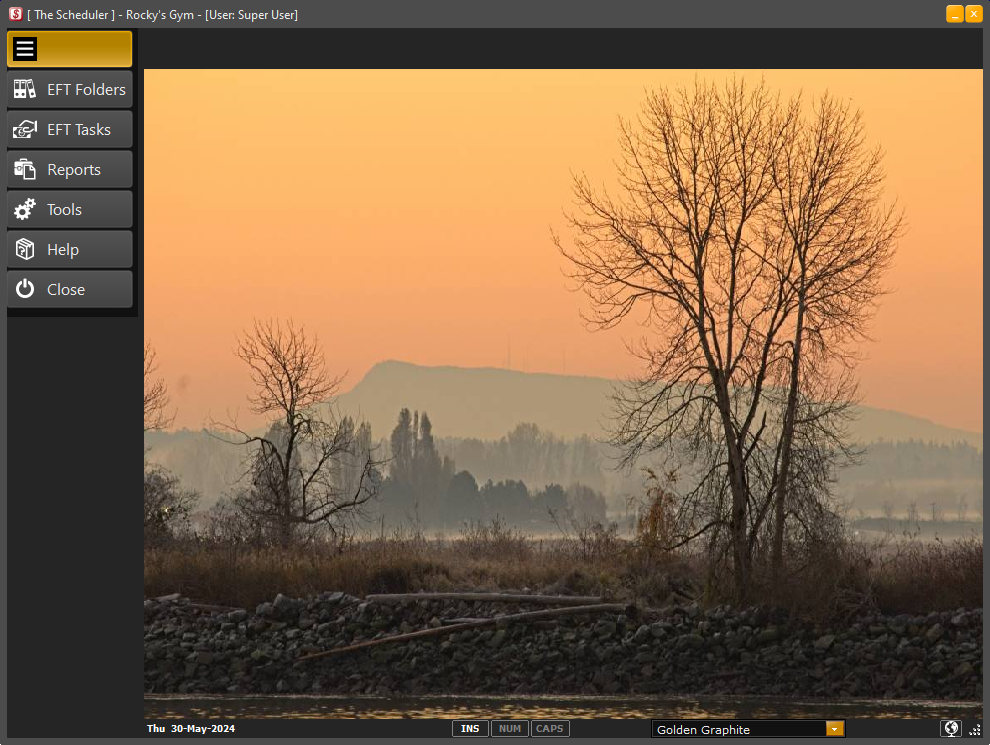Expand the Golden Graphite theme dropdown arrow
990x745 pixels.
pos(834,729)
